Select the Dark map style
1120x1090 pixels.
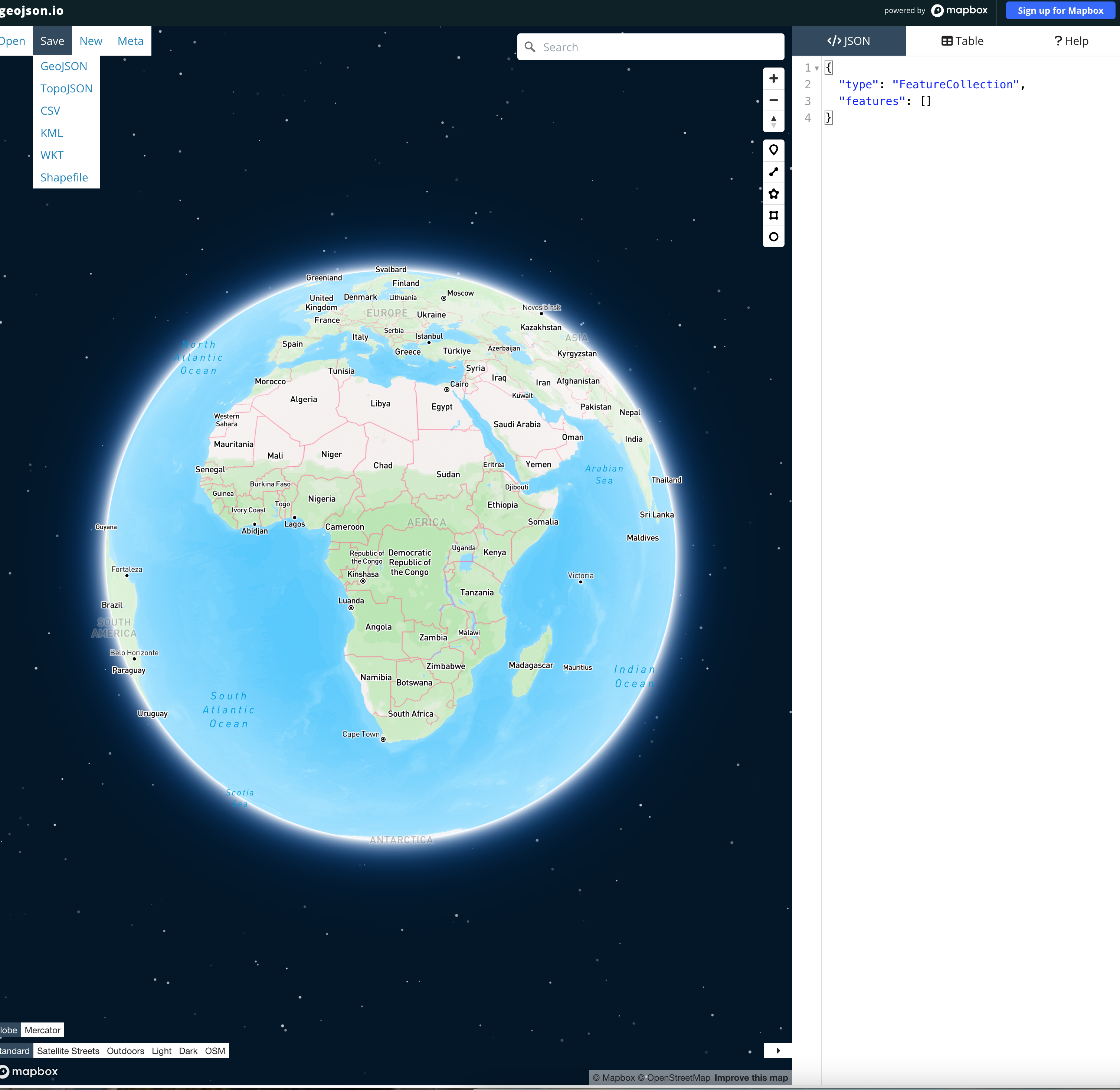click(x=188, y=1051)
